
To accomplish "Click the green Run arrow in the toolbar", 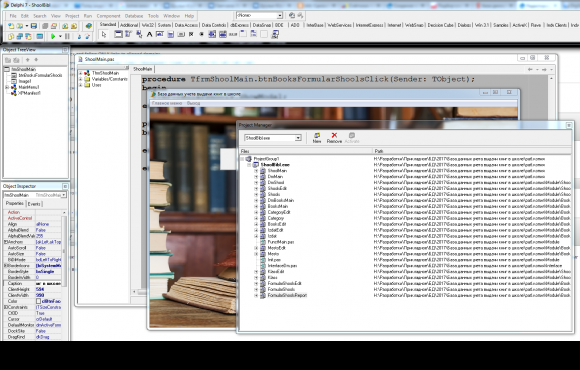I will coord(53,36).
